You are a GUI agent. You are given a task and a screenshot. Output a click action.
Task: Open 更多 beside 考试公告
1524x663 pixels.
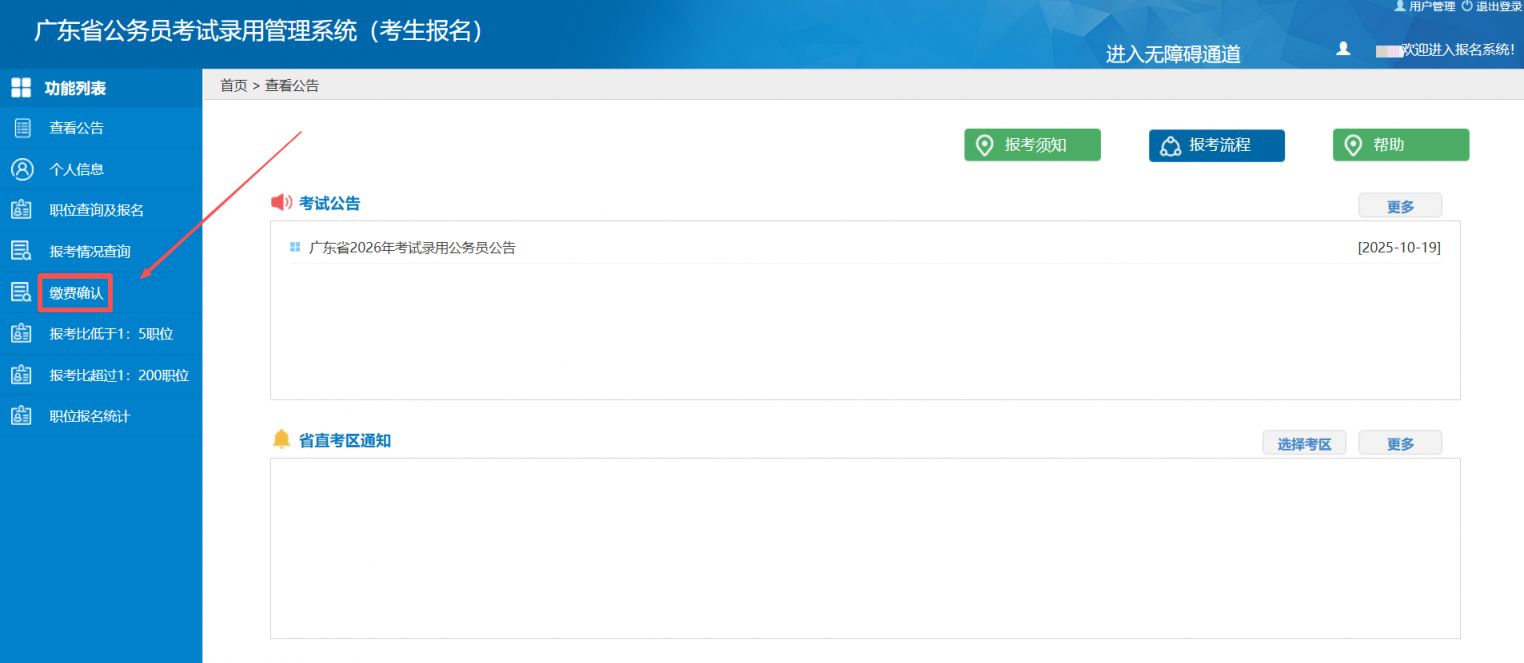click(x=1400, y=206)
